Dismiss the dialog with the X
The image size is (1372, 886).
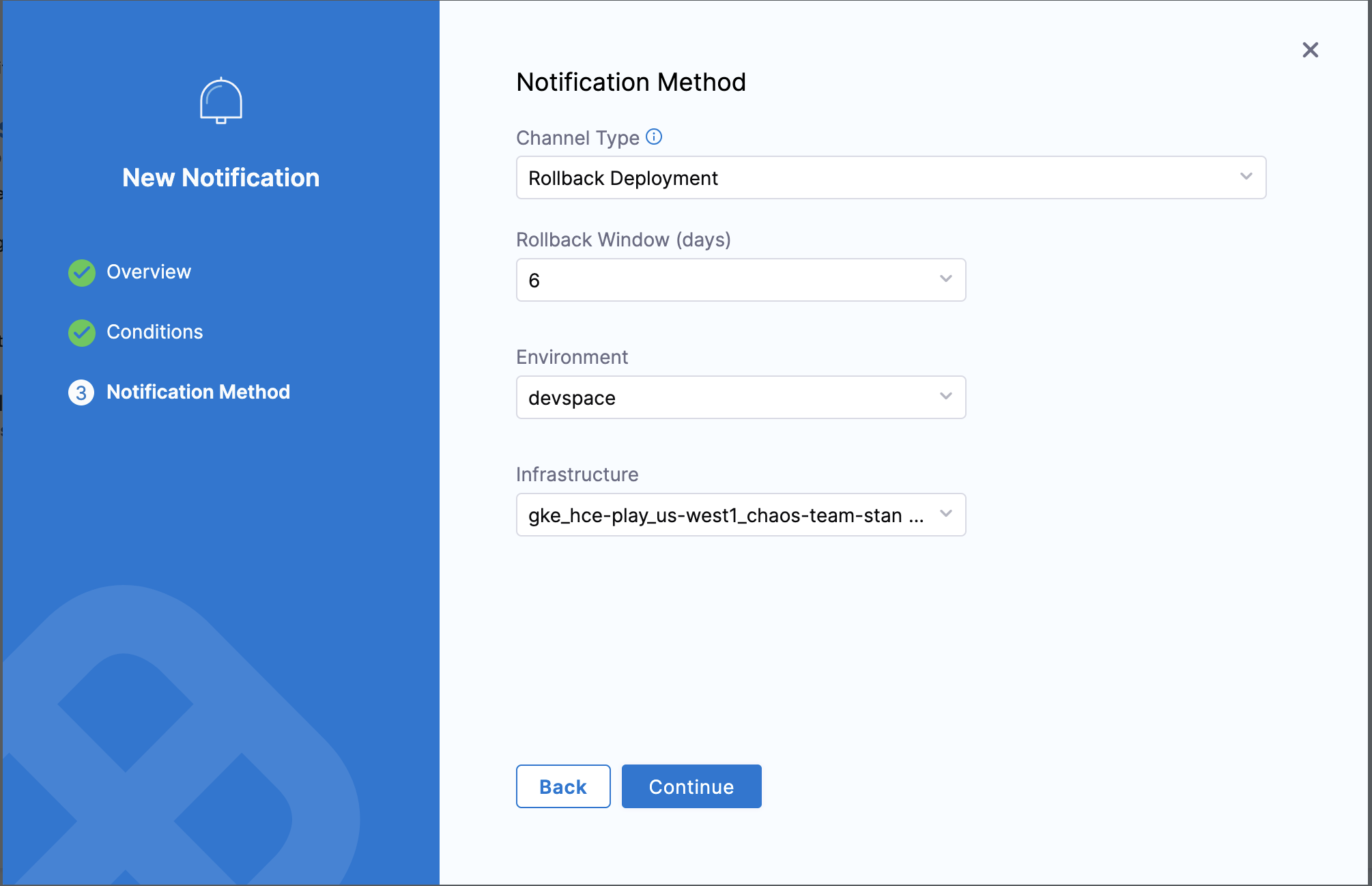click(1310, 49)
